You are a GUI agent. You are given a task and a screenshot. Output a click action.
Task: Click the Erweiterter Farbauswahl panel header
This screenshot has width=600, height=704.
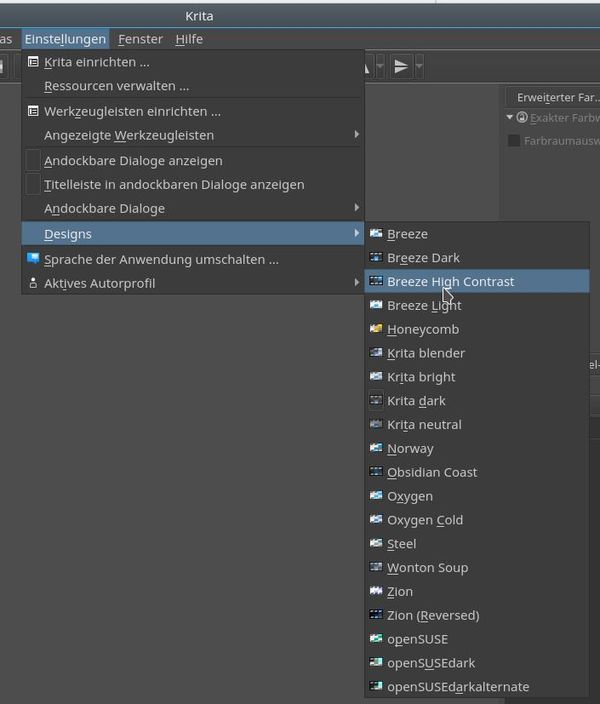point(555,97)
